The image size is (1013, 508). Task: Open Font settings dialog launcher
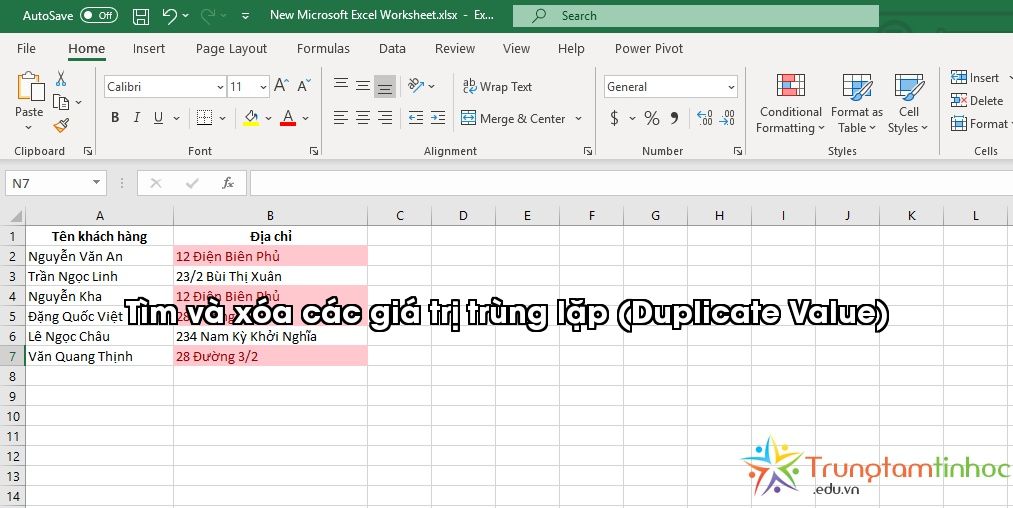[x=314, y=151]
